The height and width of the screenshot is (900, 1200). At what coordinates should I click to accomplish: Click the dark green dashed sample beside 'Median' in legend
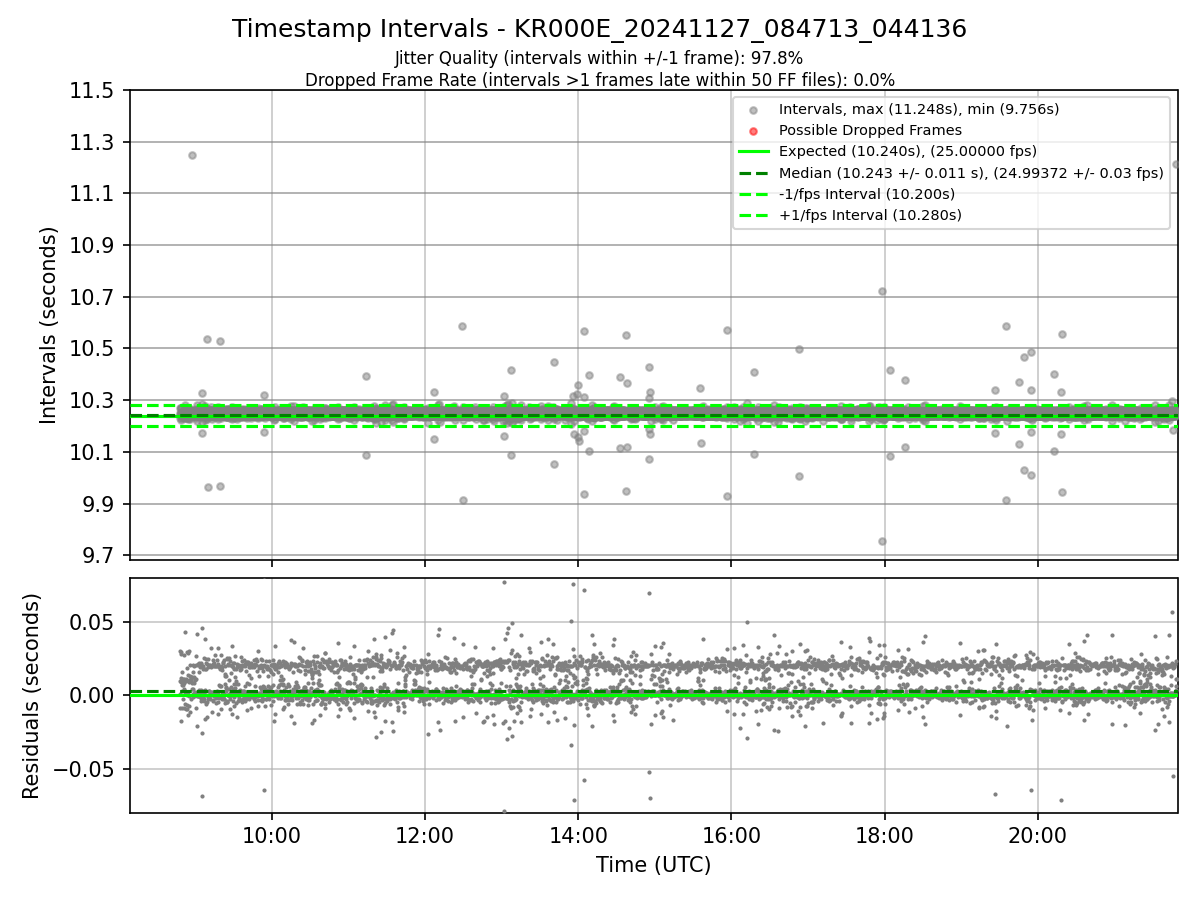click(754, 173)
